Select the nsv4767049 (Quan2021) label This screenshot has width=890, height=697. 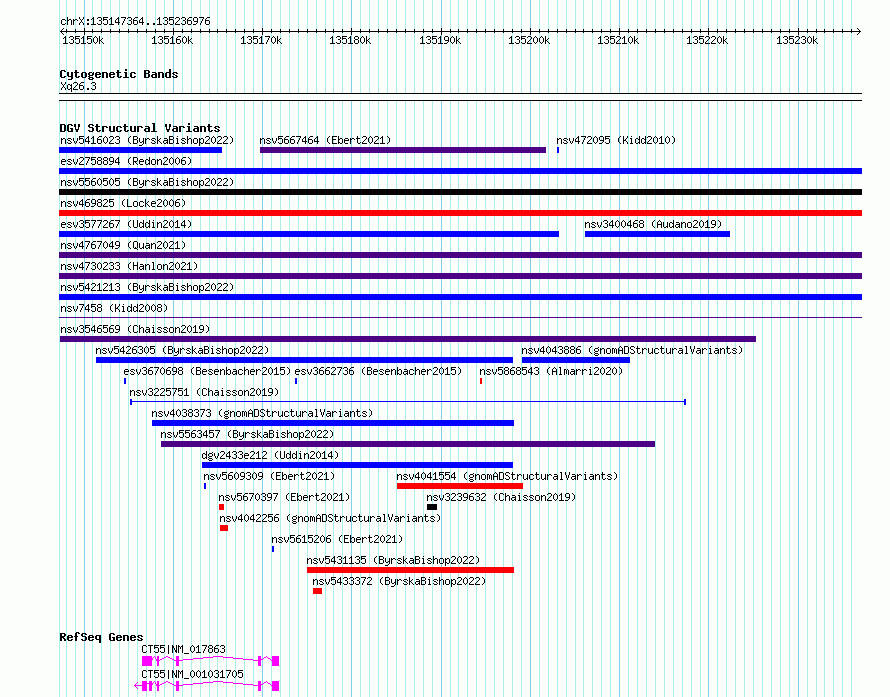tap(123, 245)
